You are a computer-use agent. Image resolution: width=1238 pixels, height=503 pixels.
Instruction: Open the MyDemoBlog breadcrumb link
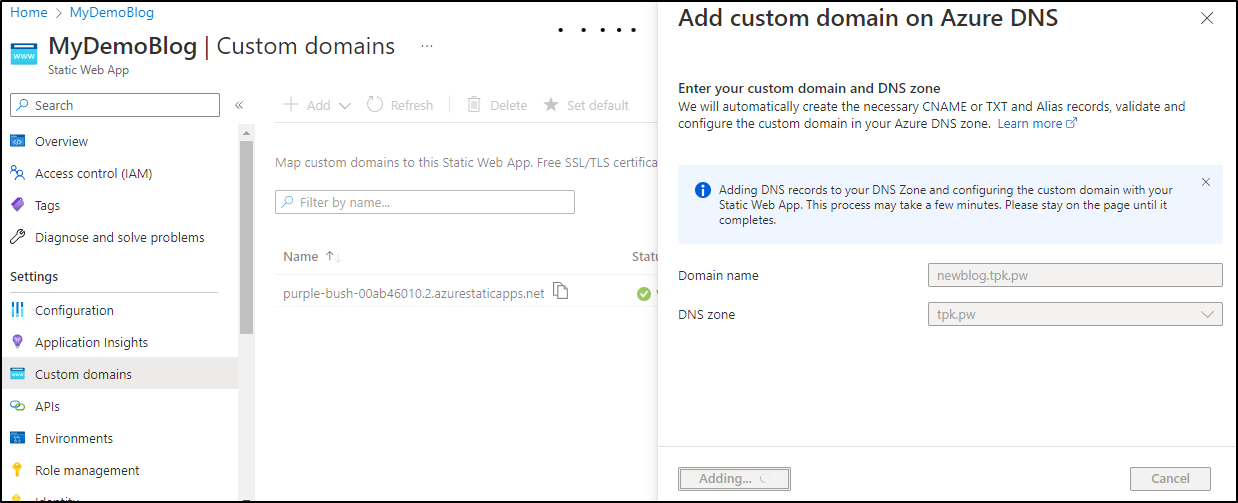(x=112, y=13)
